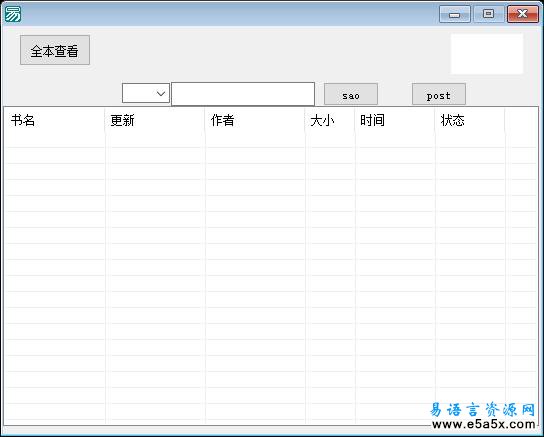This screenshot has width=544, height=437.
Task: Sort the list by the 时间 column
Action: [395, 120]
